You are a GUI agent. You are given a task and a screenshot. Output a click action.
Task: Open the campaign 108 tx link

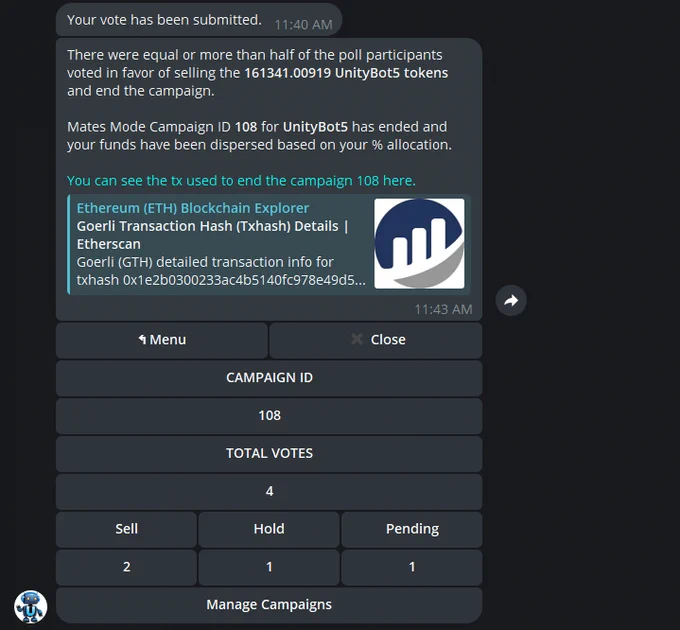[241, 180]
